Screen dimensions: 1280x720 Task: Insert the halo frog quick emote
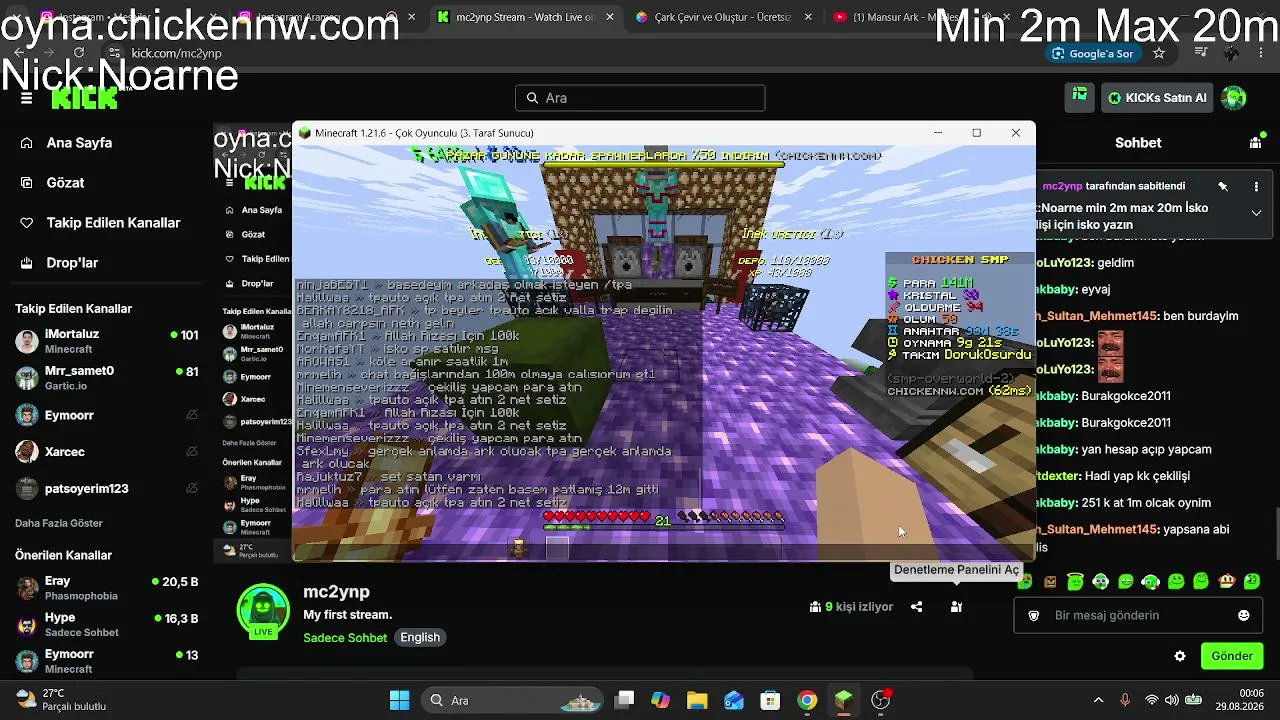coord(1075,581)
